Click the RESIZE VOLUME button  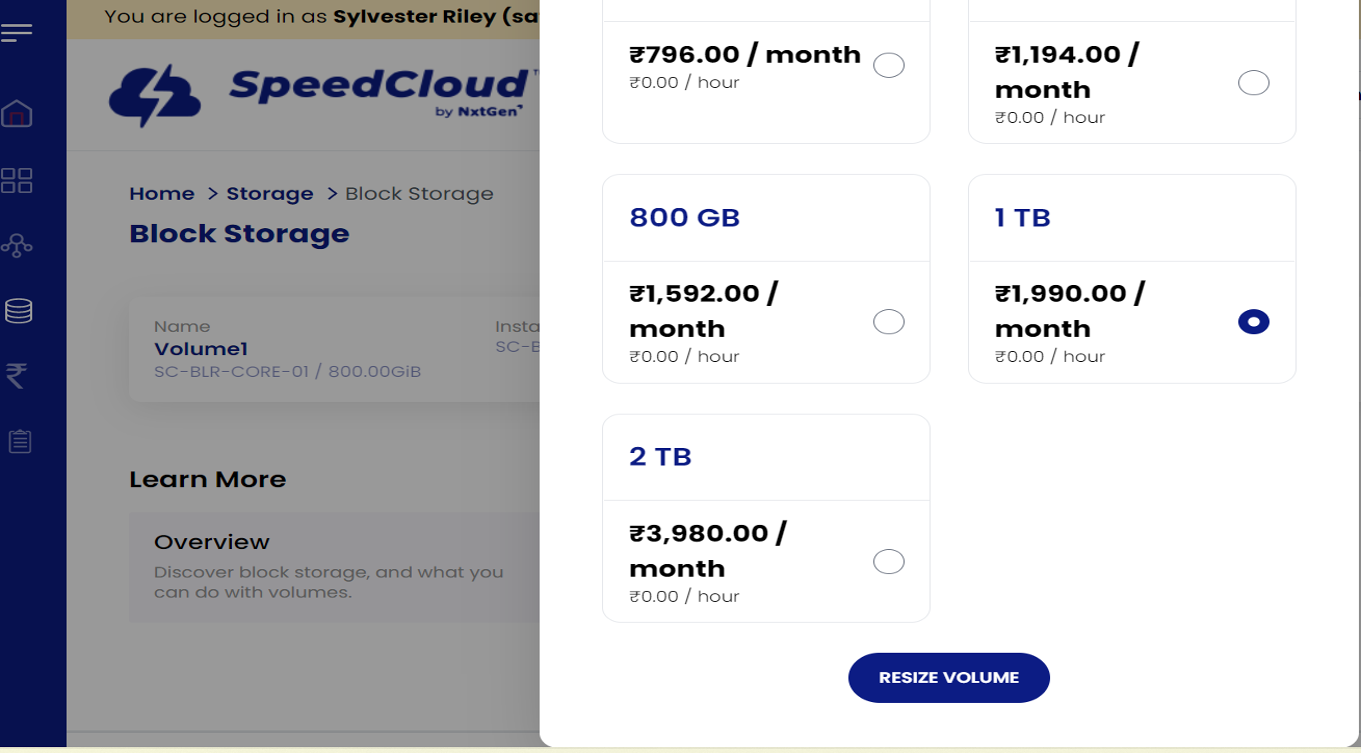coord(948,677)
